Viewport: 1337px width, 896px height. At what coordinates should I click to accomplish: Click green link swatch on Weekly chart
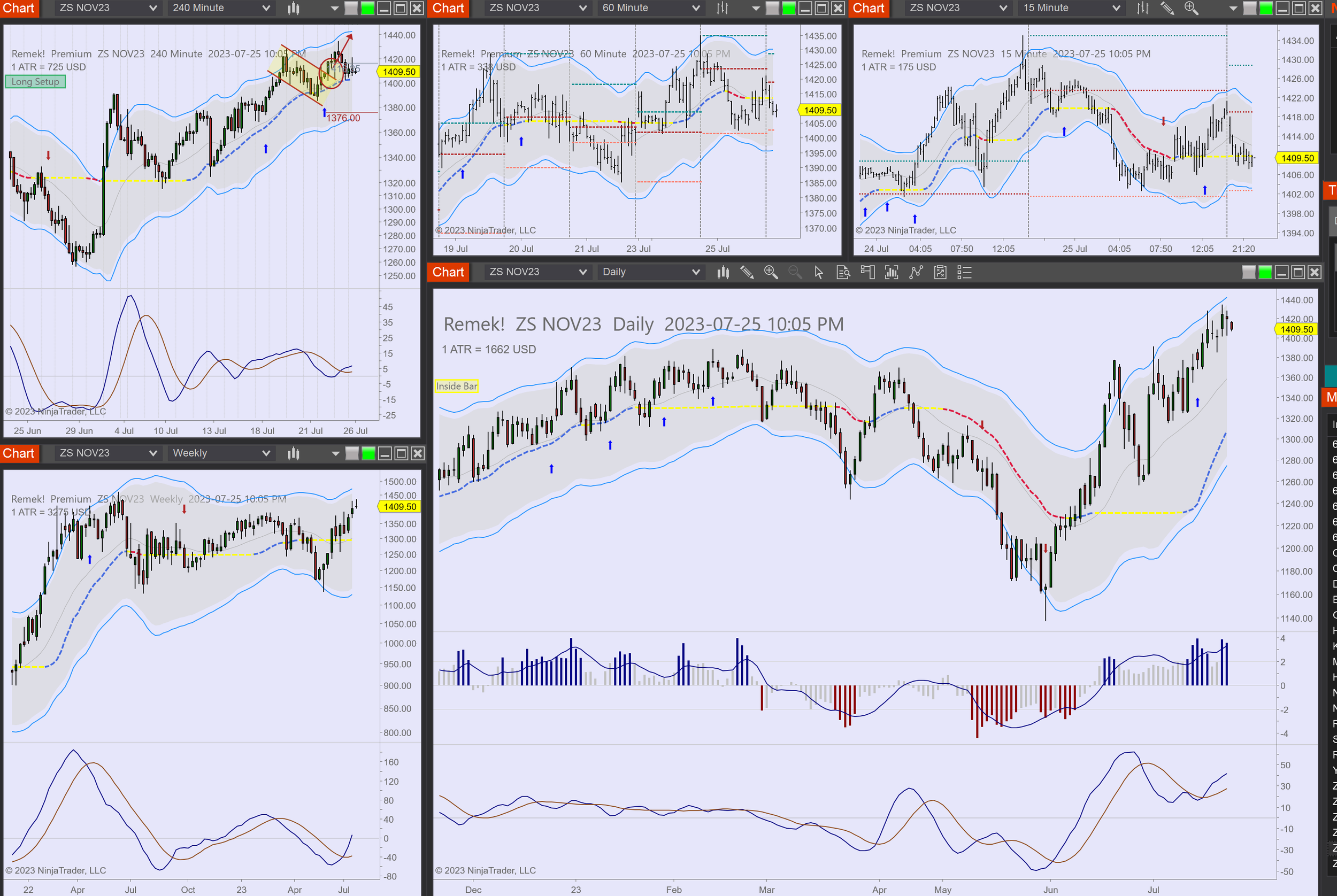pos(368,454)
